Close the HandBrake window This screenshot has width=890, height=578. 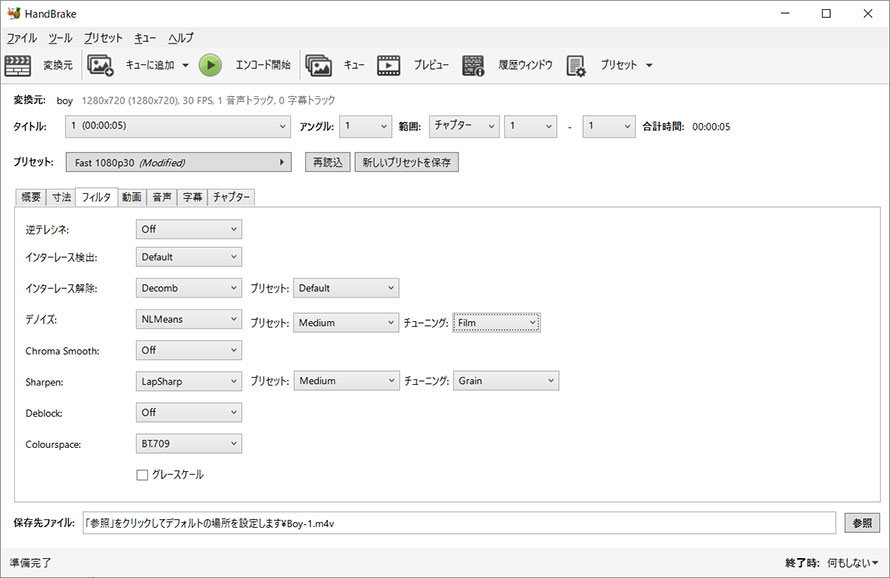[x=868, y=13]
